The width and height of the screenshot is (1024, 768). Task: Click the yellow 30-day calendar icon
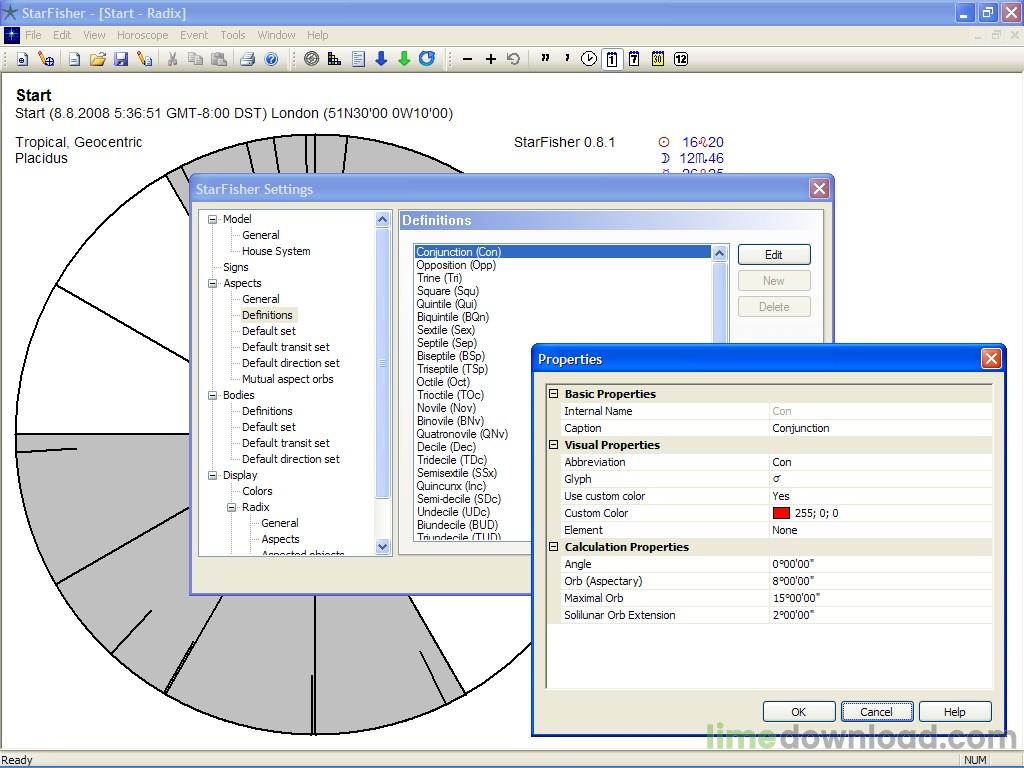tap(658, 59)
